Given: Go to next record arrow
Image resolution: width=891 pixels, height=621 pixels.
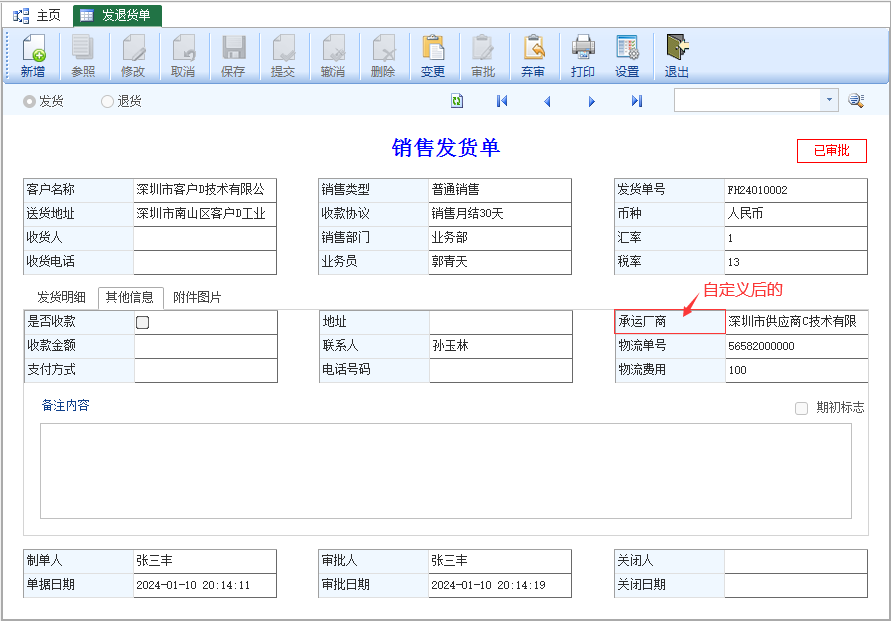Looking at the screenshot, I should 592,102.
